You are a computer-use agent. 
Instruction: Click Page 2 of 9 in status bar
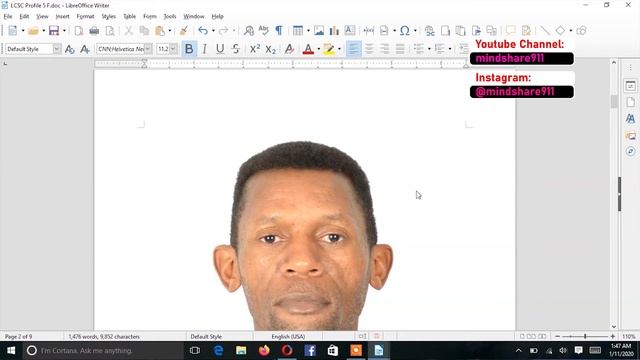pyautogui.click(x=18, y=336)
